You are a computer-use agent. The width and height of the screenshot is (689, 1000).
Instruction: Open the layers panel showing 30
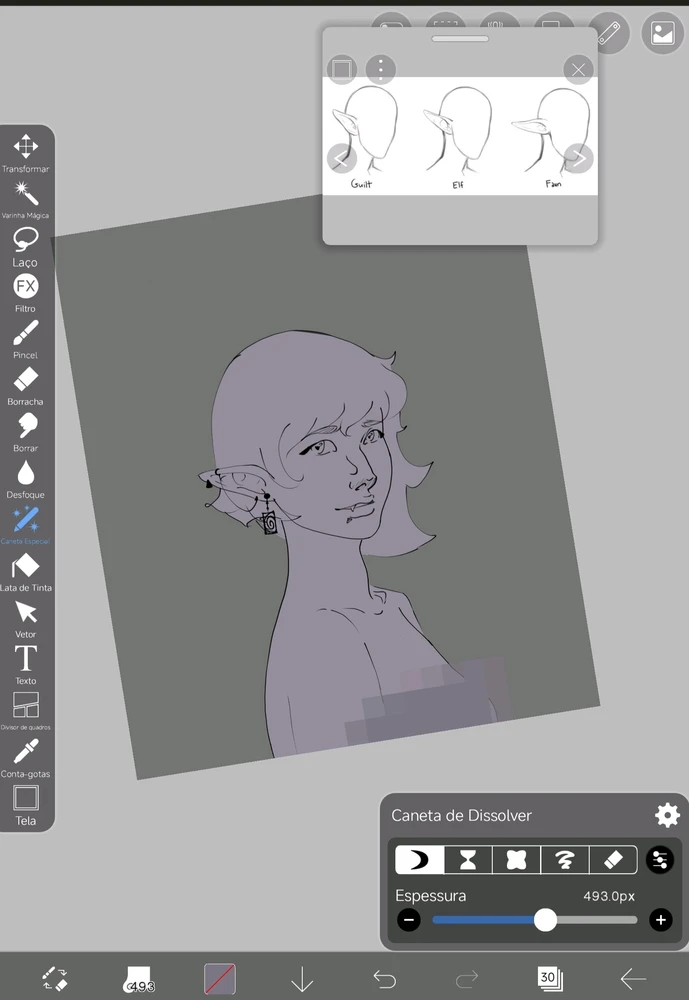click(549, 978)
